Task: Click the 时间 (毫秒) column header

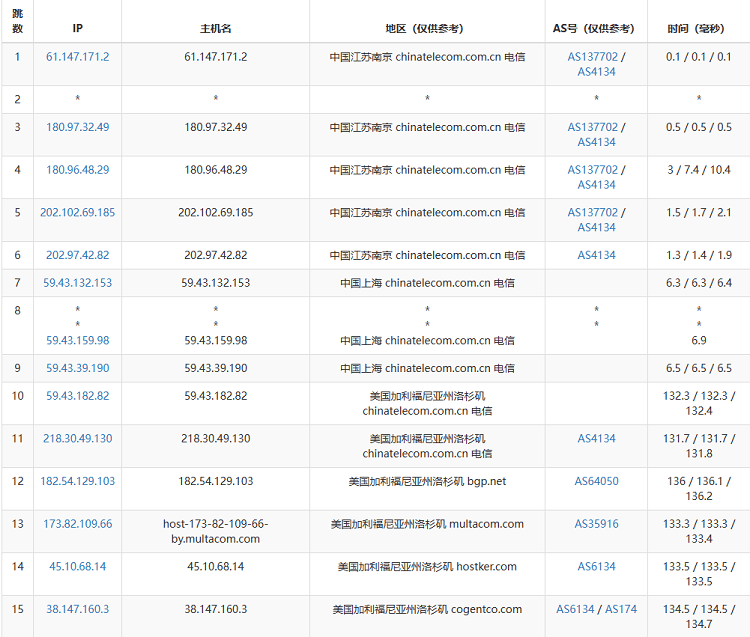Action: [696, 29]
